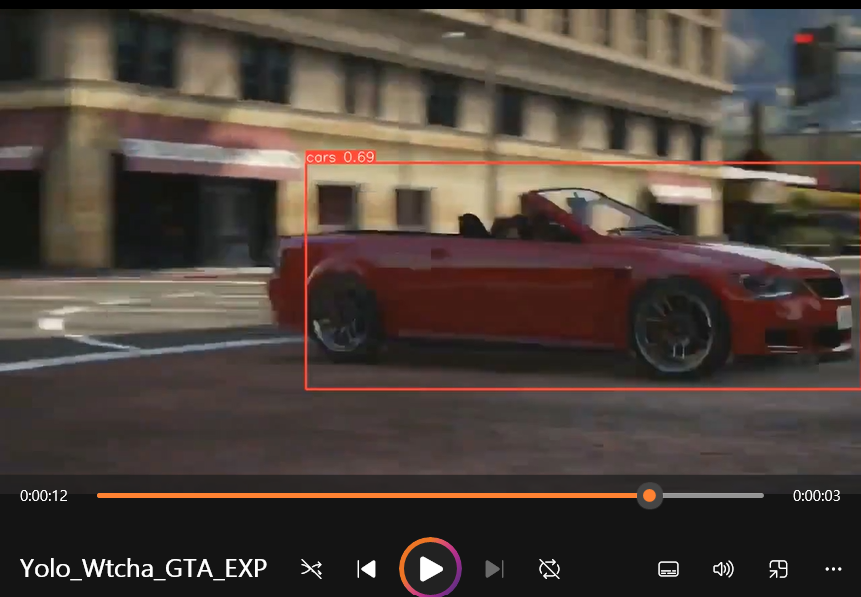Screen dimensions: 861x597
Task: Click the Play button
Action: 430,568
